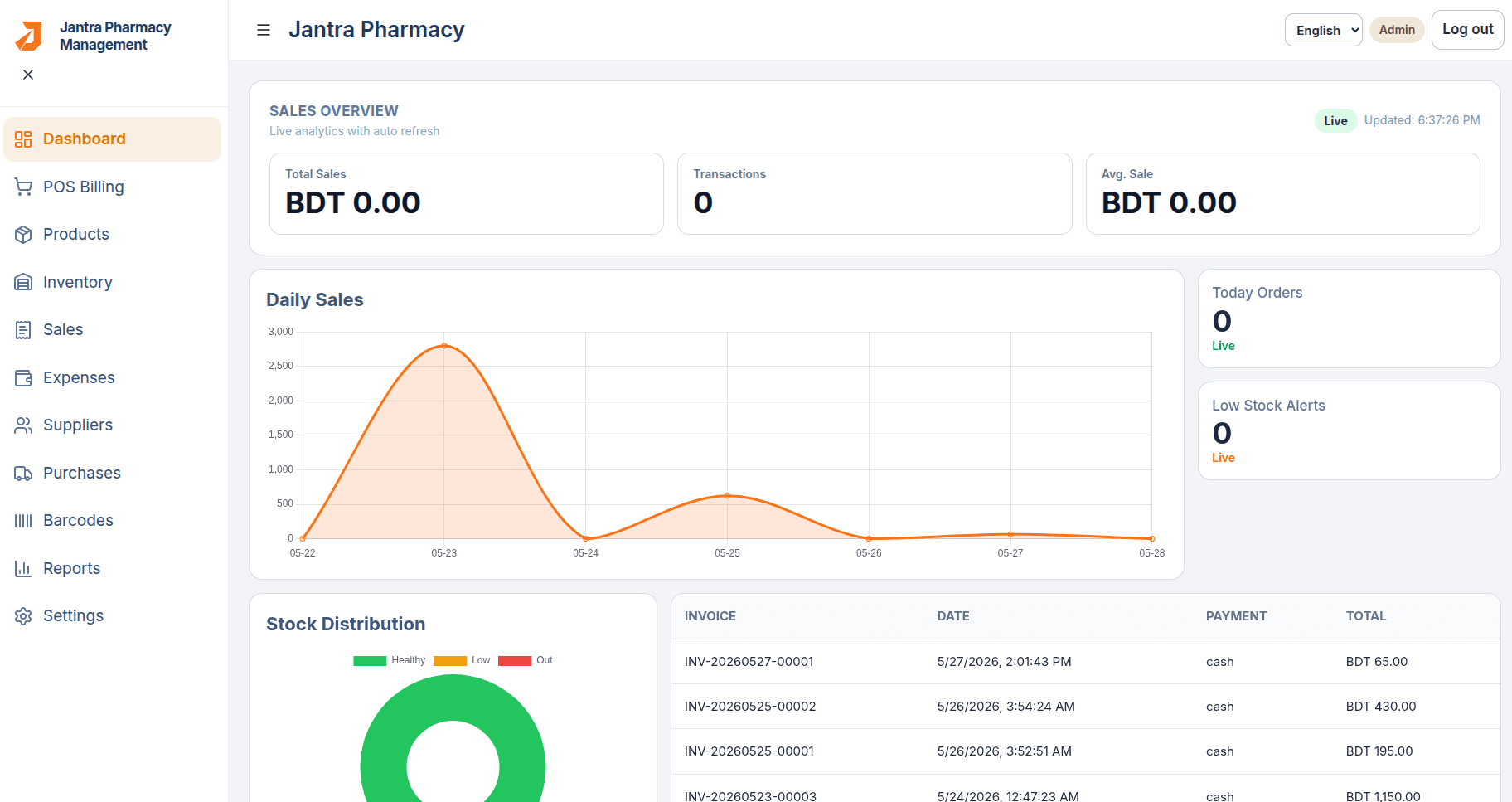Image resolution: width=1512 pixels, height=802 pixels.
Task: Open the Settings menu item
Action: (113, 616)
